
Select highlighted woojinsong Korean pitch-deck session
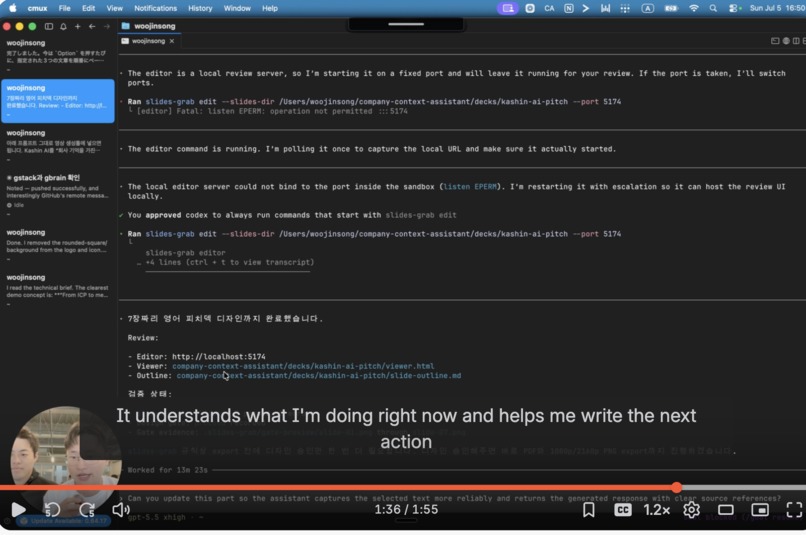point(58,101)
